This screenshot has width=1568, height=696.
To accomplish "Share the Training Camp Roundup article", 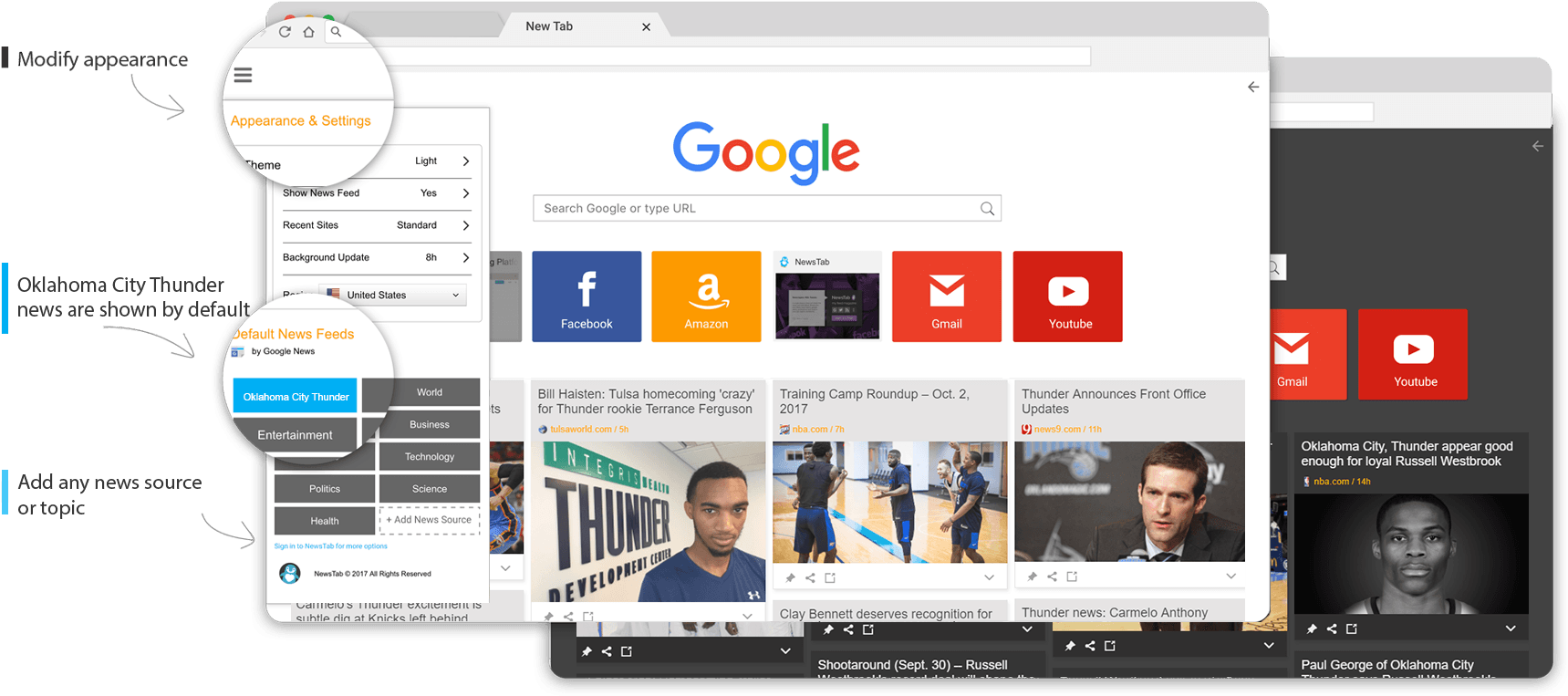I will click(x=810, y=577).
